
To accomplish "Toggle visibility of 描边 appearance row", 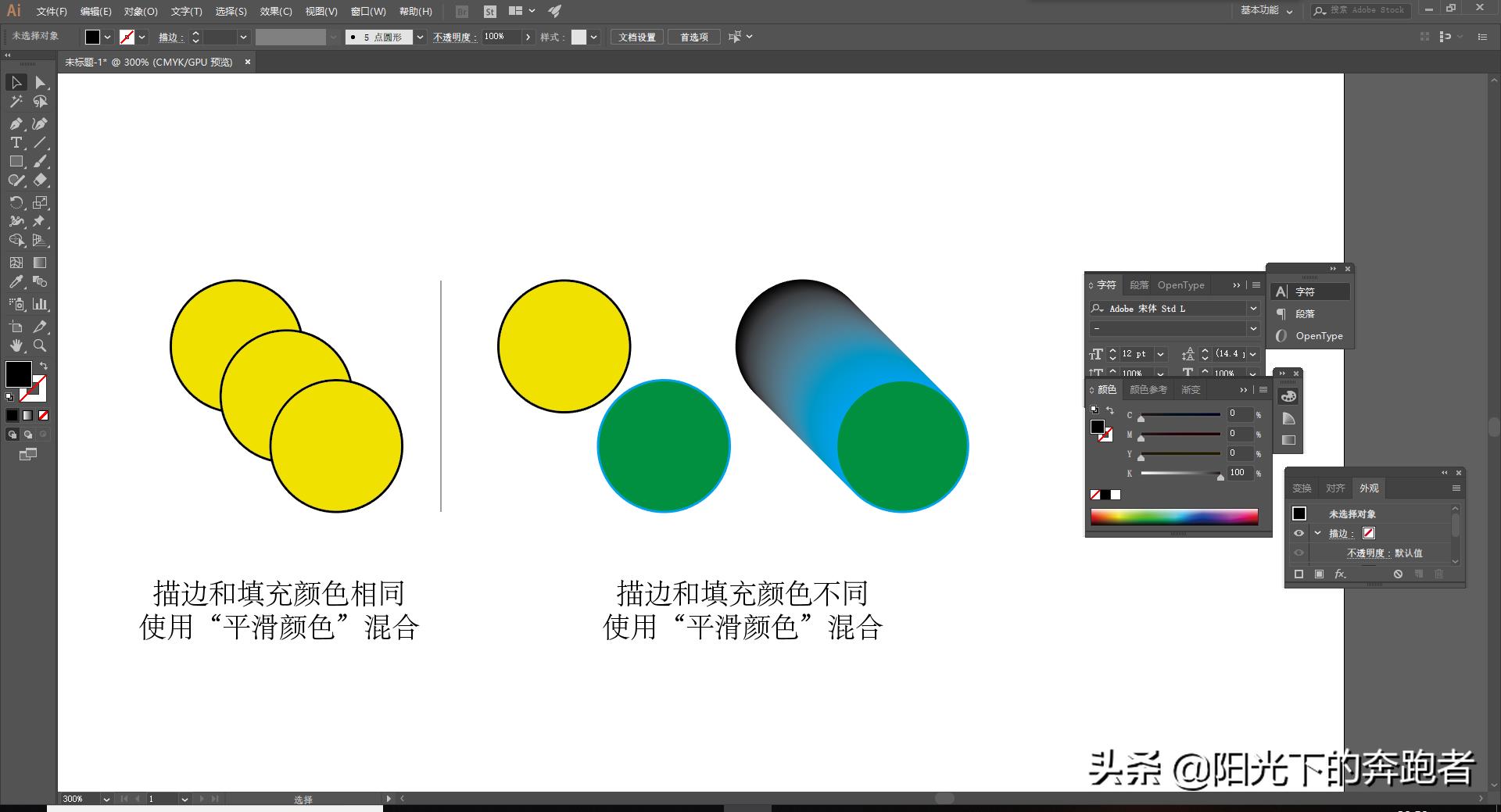I will click(x=1299, y=533).
